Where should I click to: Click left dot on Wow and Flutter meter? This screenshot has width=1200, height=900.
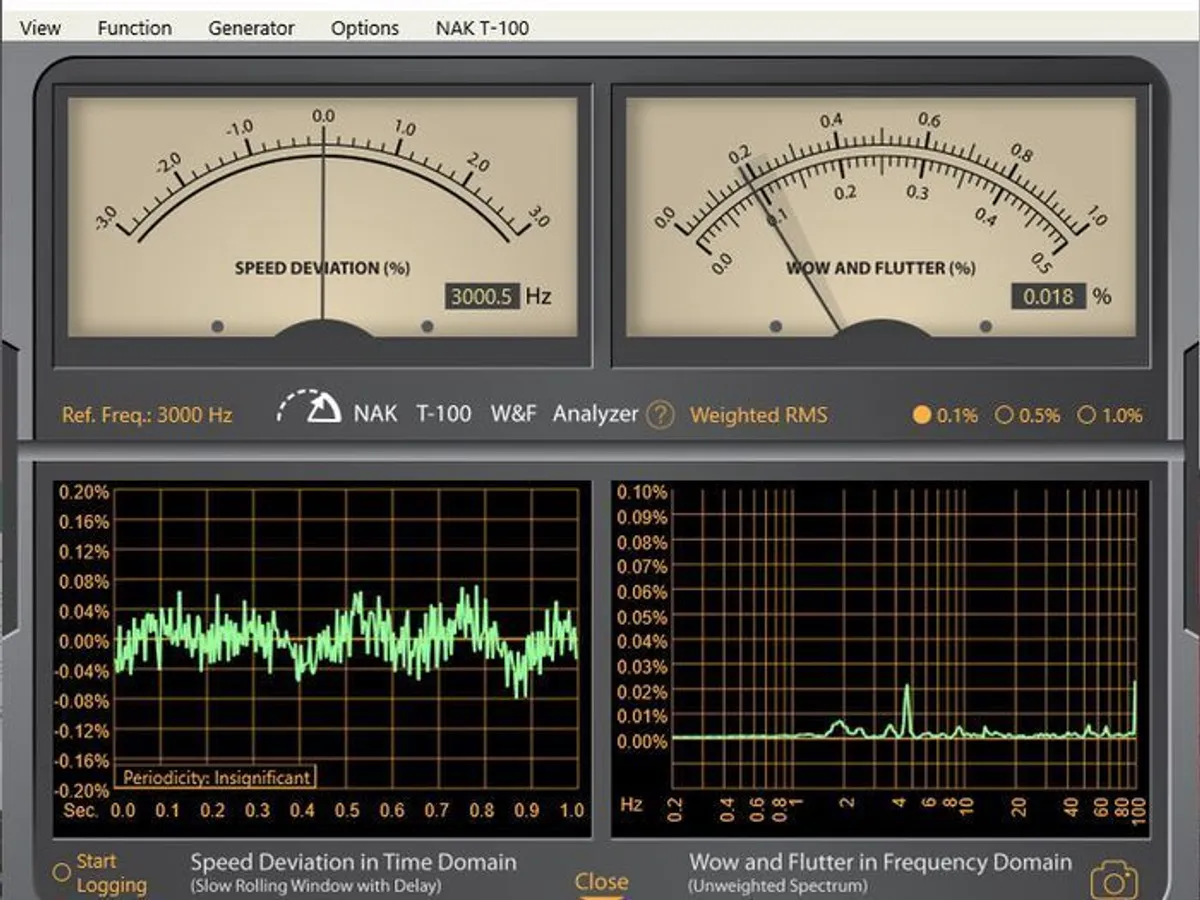click(x=775, y=326)
